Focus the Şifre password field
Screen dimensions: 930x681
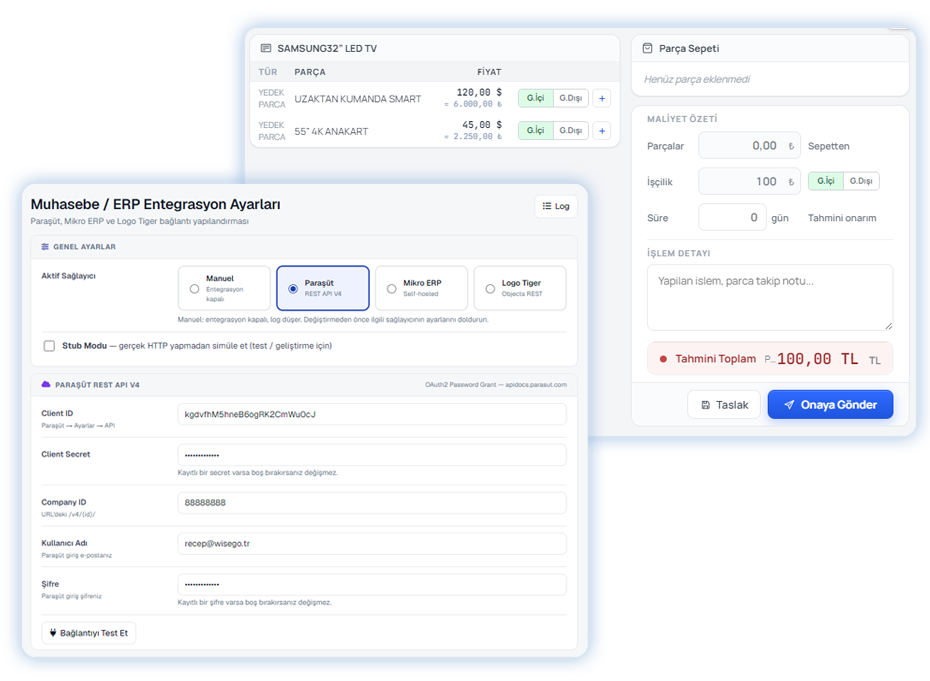[x=372, y=584]
